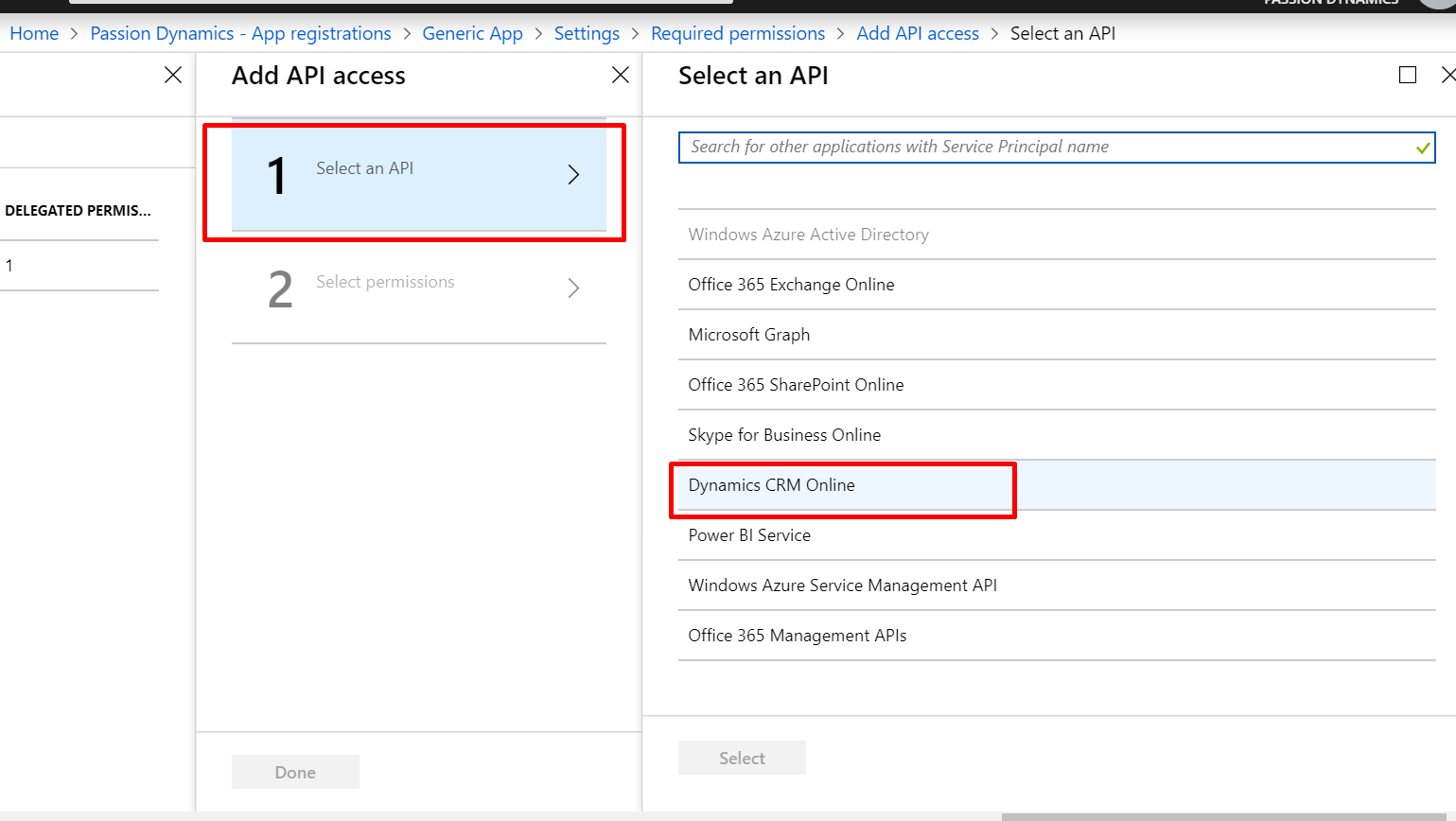Expand the Select permissions step chevron
This screenshot has width=1456, height=821.
(x=573, y=288)
